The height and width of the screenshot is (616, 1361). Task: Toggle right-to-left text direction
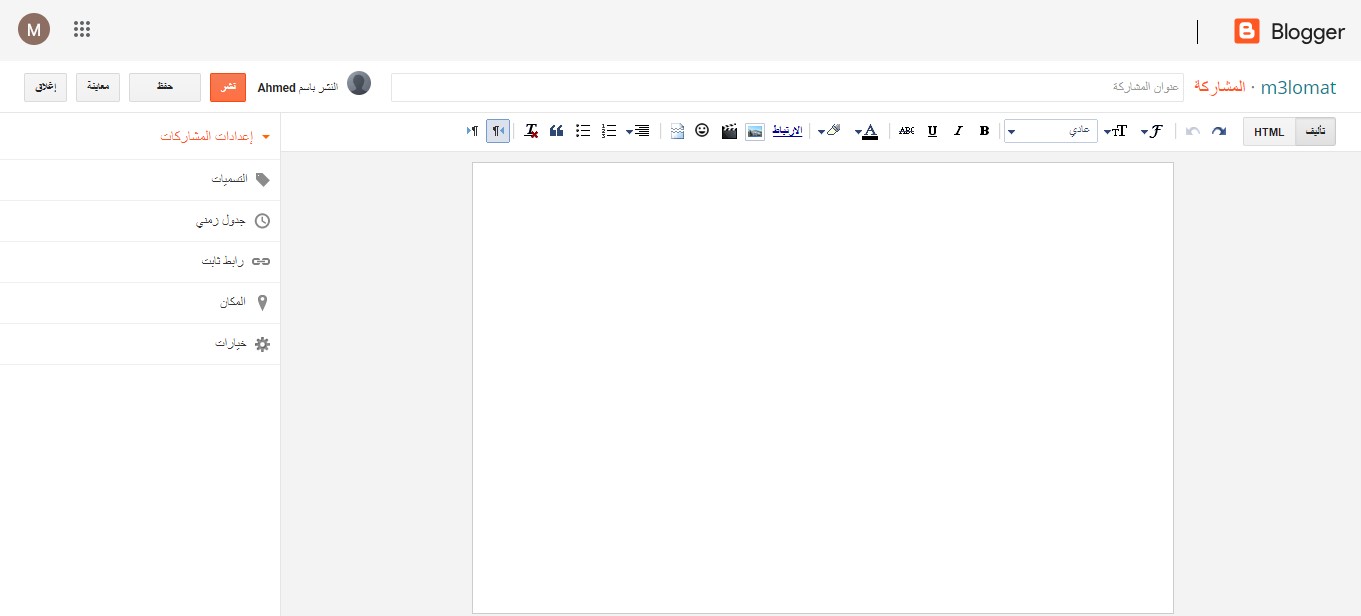(498, 131)
